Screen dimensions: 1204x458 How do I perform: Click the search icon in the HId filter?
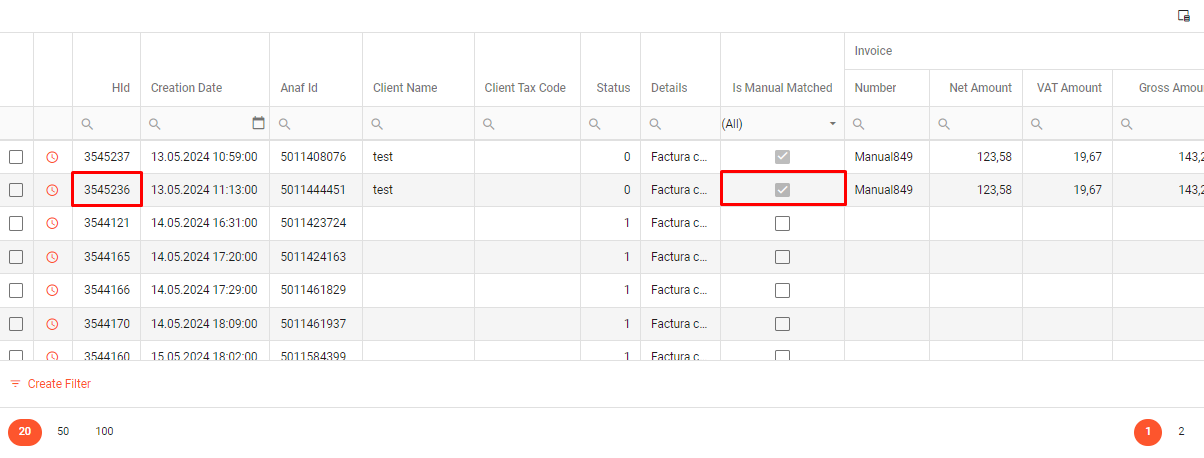[87, 124]
